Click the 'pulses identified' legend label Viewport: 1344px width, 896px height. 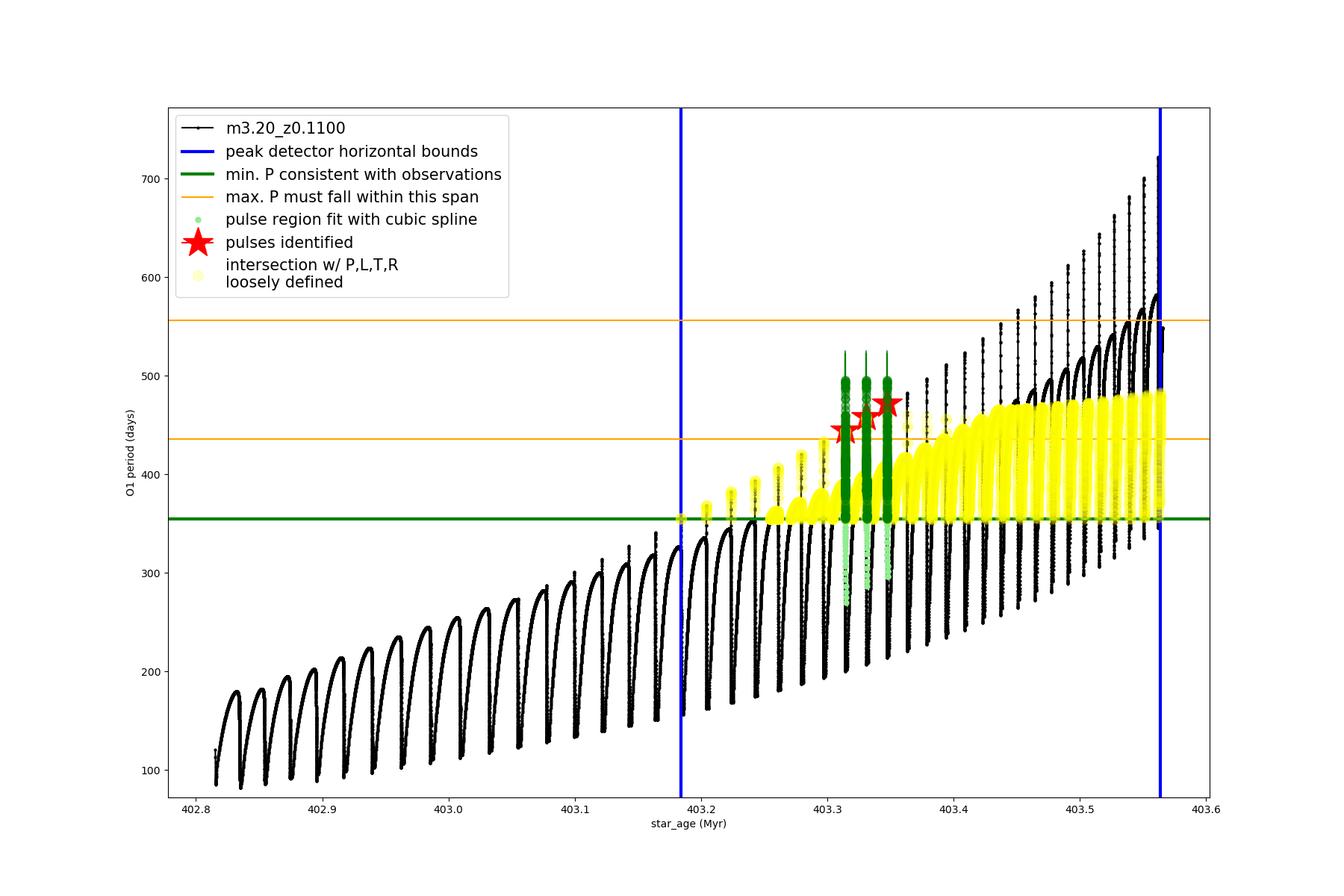(x=289, y=243)
